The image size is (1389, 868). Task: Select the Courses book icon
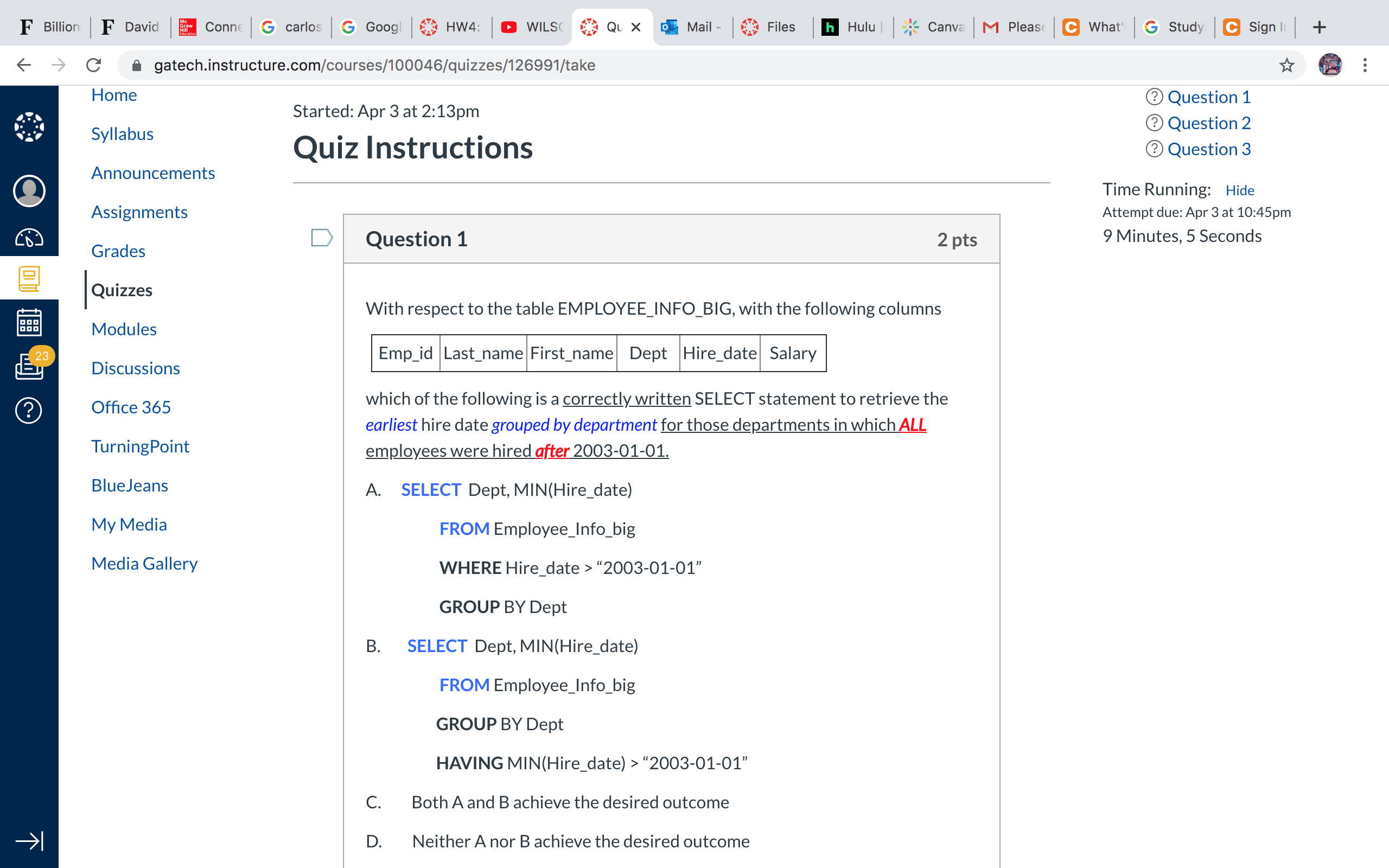point(29,279)
